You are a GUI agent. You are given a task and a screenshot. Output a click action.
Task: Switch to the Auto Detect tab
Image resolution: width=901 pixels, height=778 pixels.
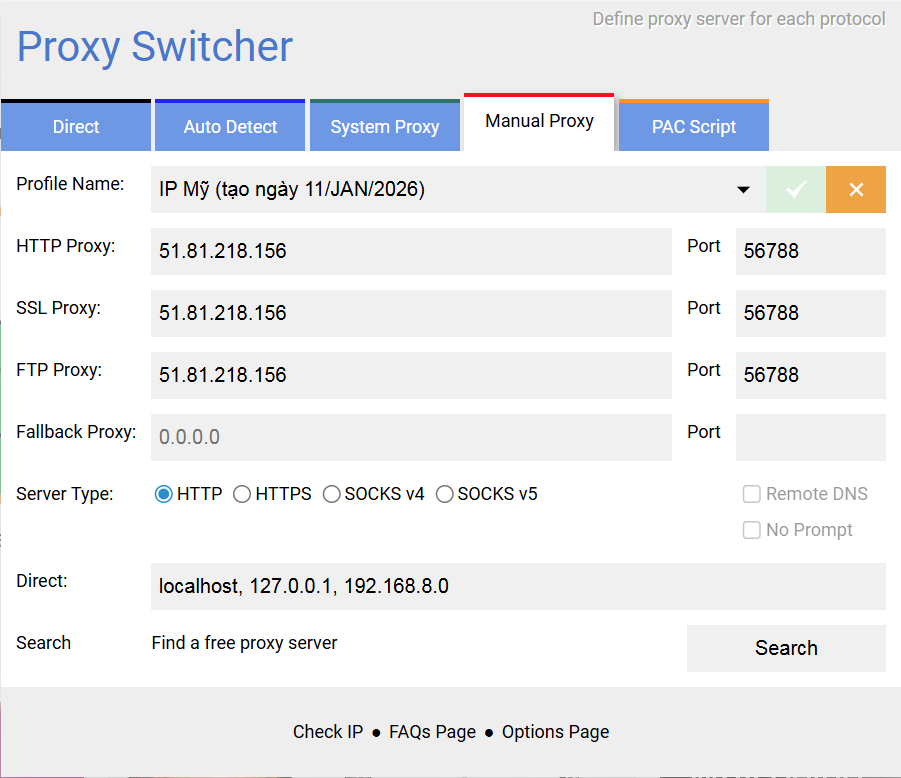click(x=230, y=126)
